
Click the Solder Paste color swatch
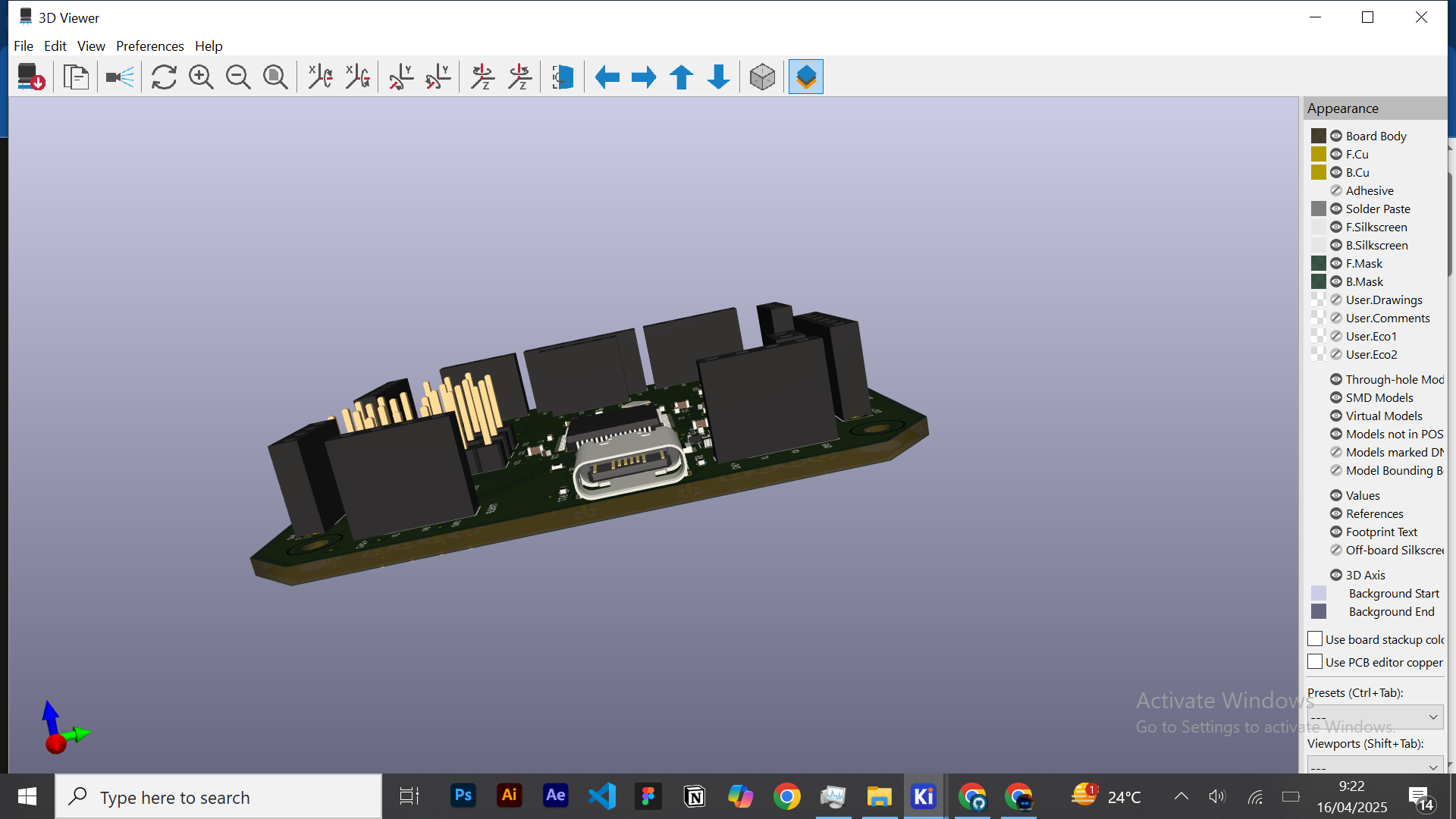1319,209
